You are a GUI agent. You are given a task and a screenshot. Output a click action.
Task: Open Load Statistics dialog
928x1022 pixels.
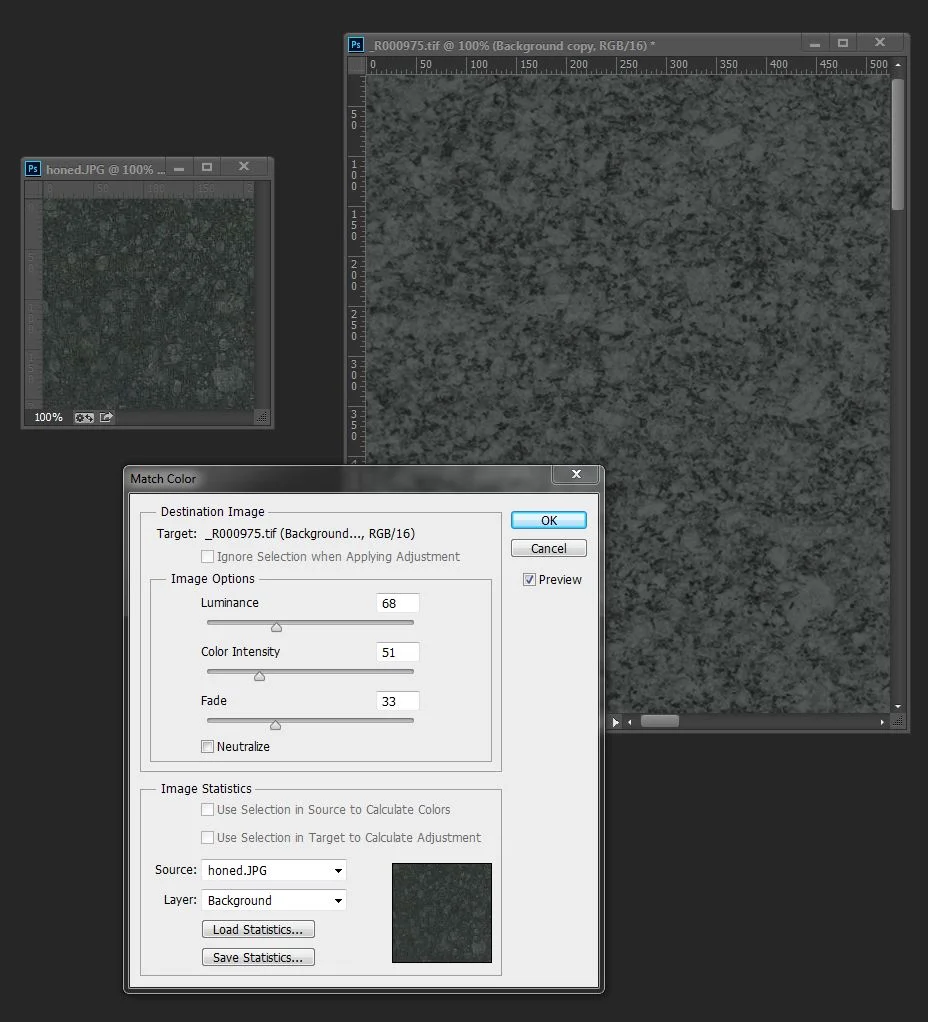tap(257, 929)
